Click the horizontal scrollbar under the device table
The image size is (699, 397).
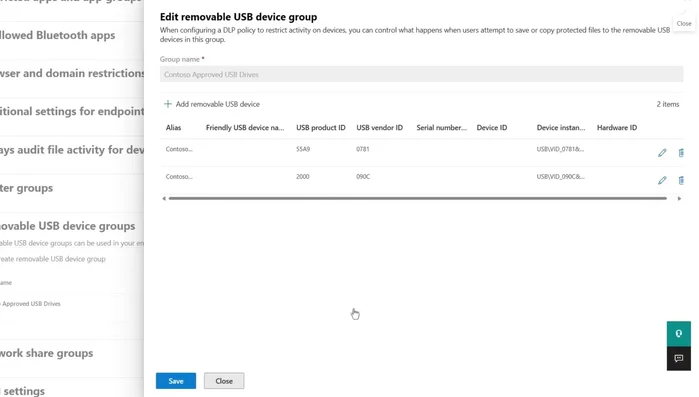[x=418, y=198]
